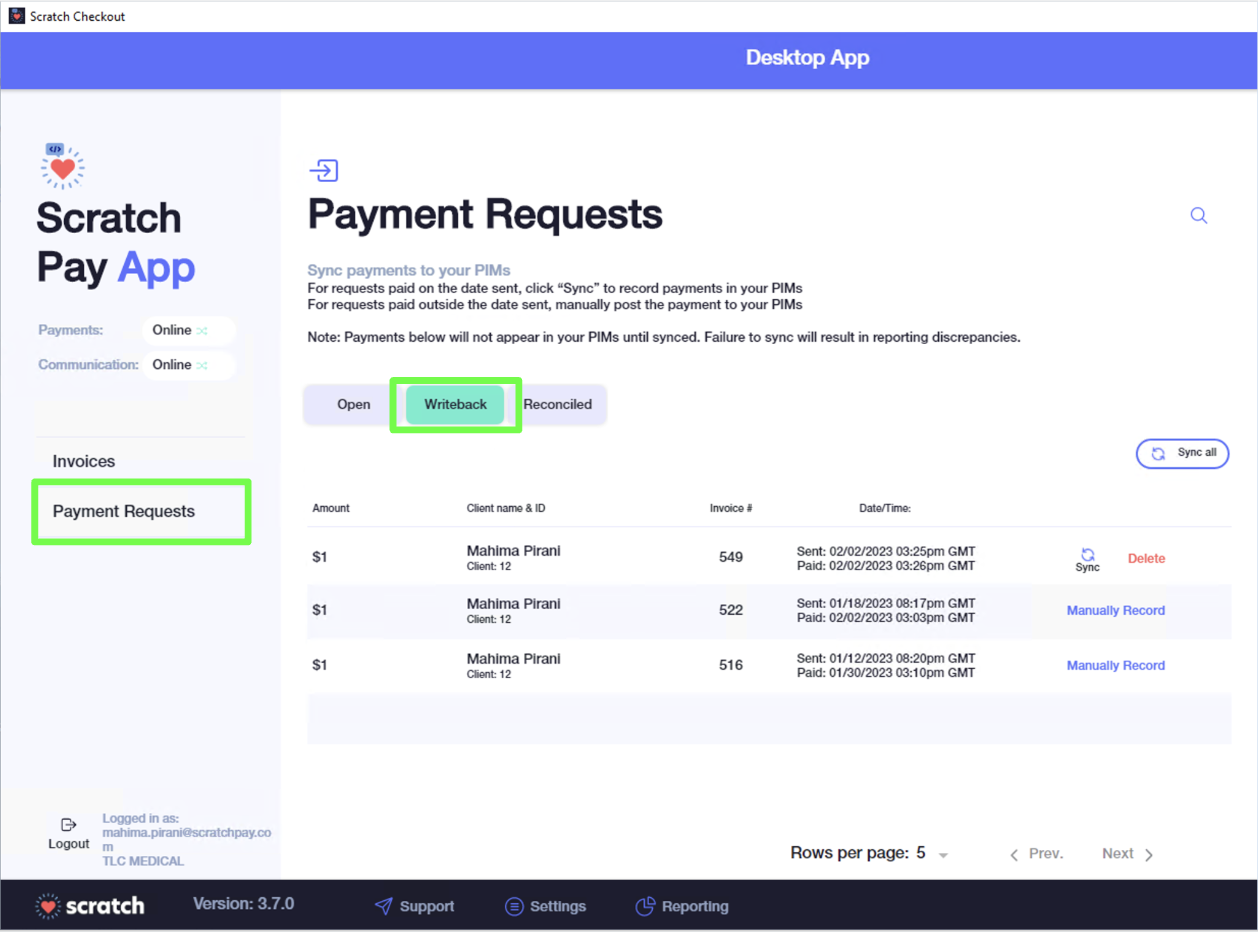Click the Scratch Checkout title bar icon
The width and height of the screenshot is (1258, 932).
[17, 16]
